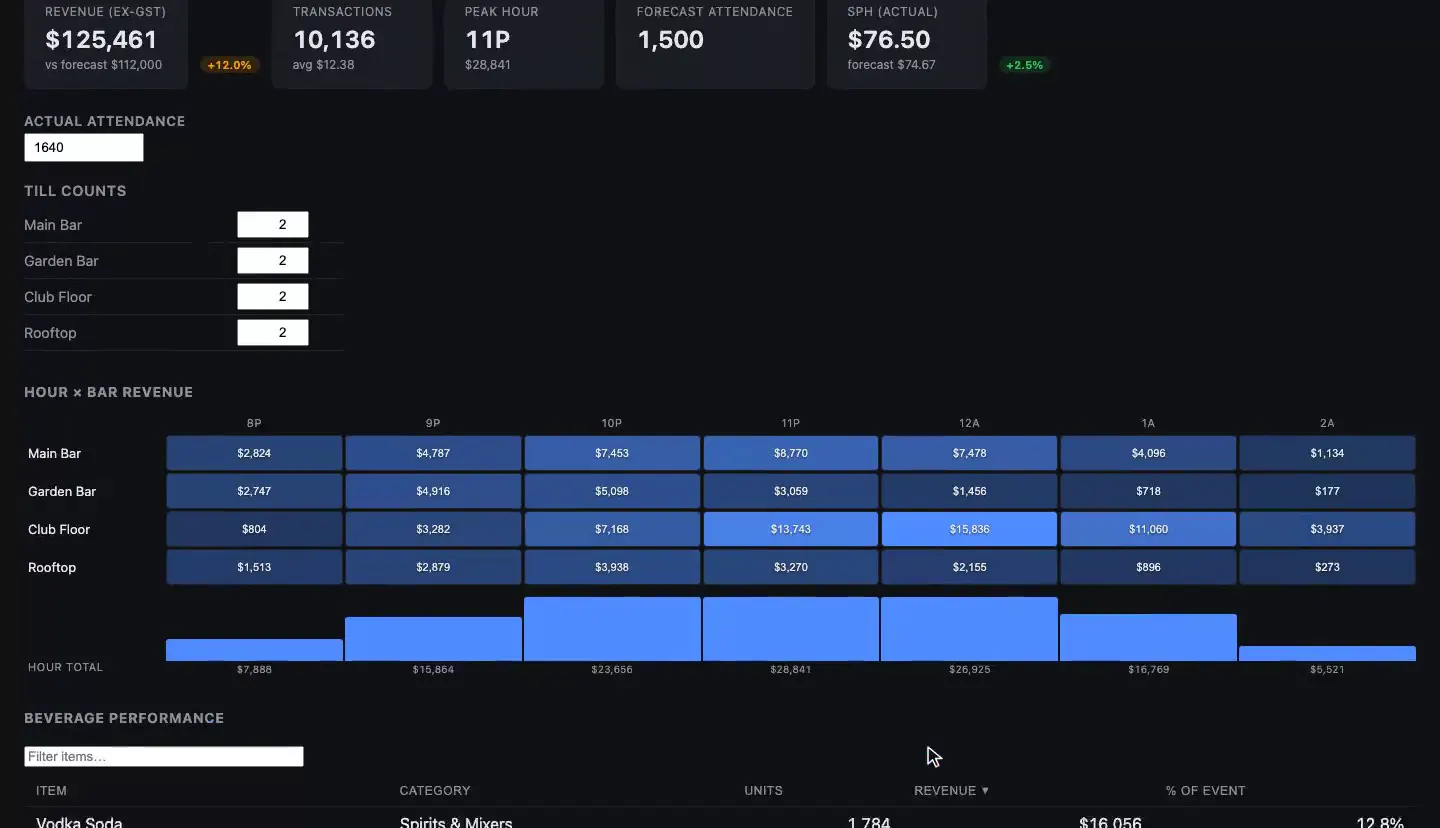This screenshot has height=828, width=1440.
Task: Sort table by the Category column header
Action: click(x=435, y=791)
